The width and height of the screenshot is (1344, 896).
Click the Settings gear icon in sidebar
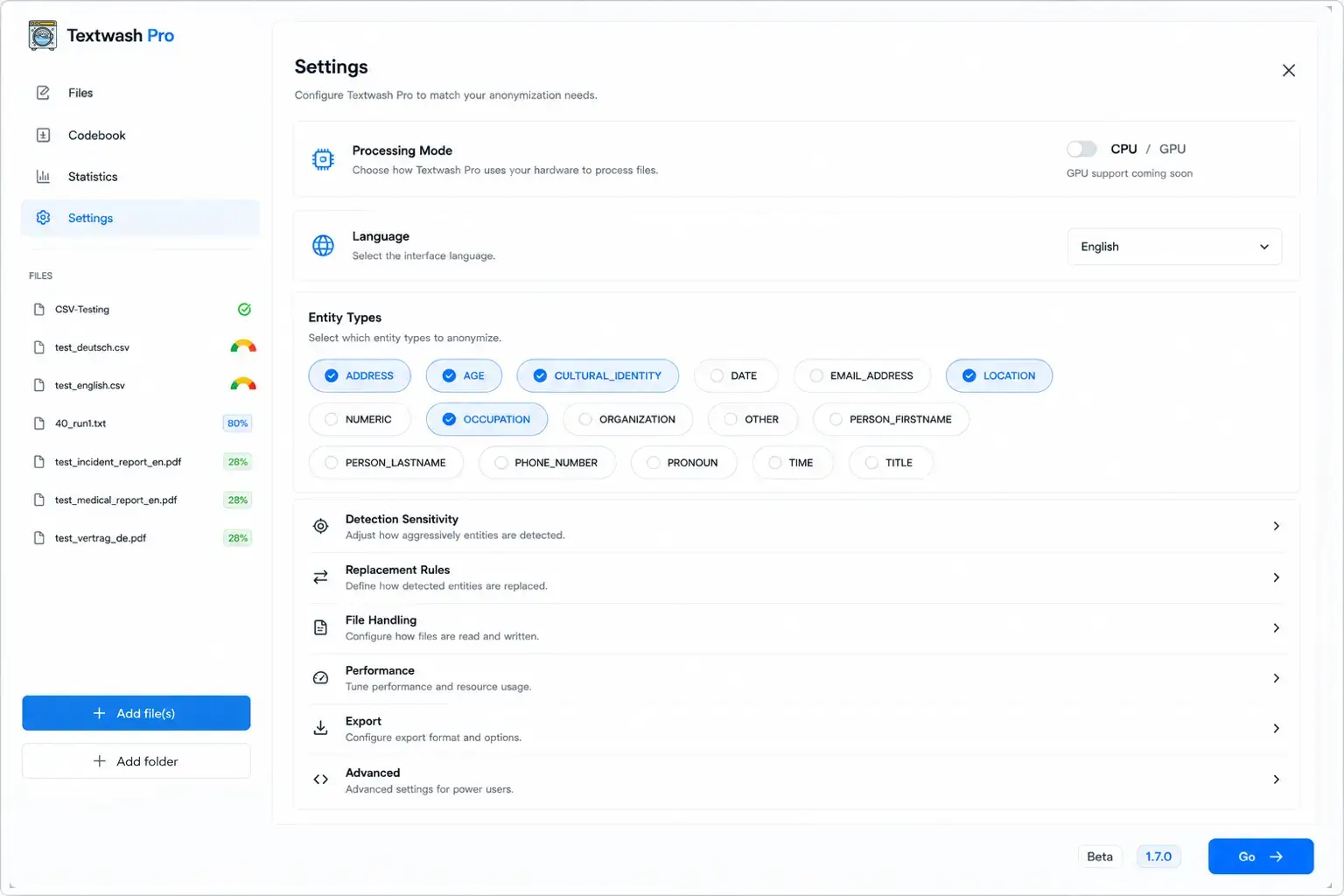pyautogui.click(x=43, y=218)
